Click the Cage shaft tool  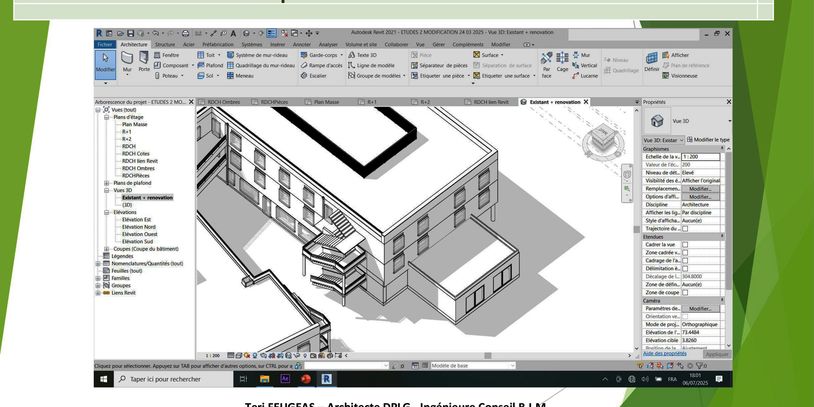[x=562, y=62]
